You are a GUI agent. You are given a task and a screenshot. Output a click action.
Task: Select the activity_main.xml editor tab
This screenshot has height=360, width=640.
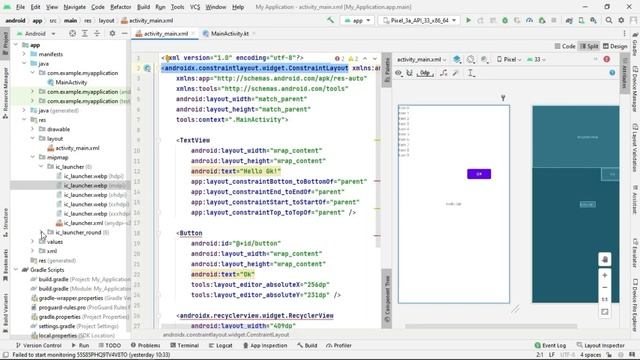click(165, 33)
